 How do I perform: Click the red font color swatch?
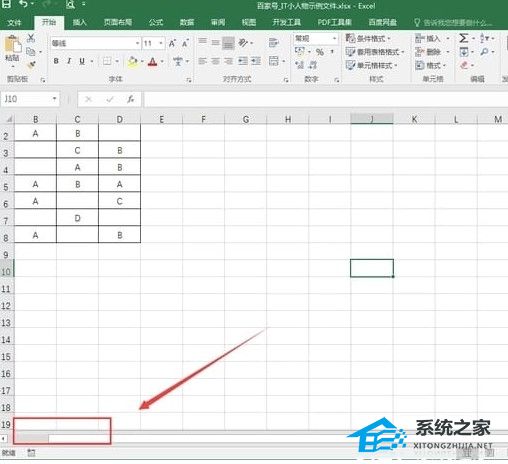[152, 61]
